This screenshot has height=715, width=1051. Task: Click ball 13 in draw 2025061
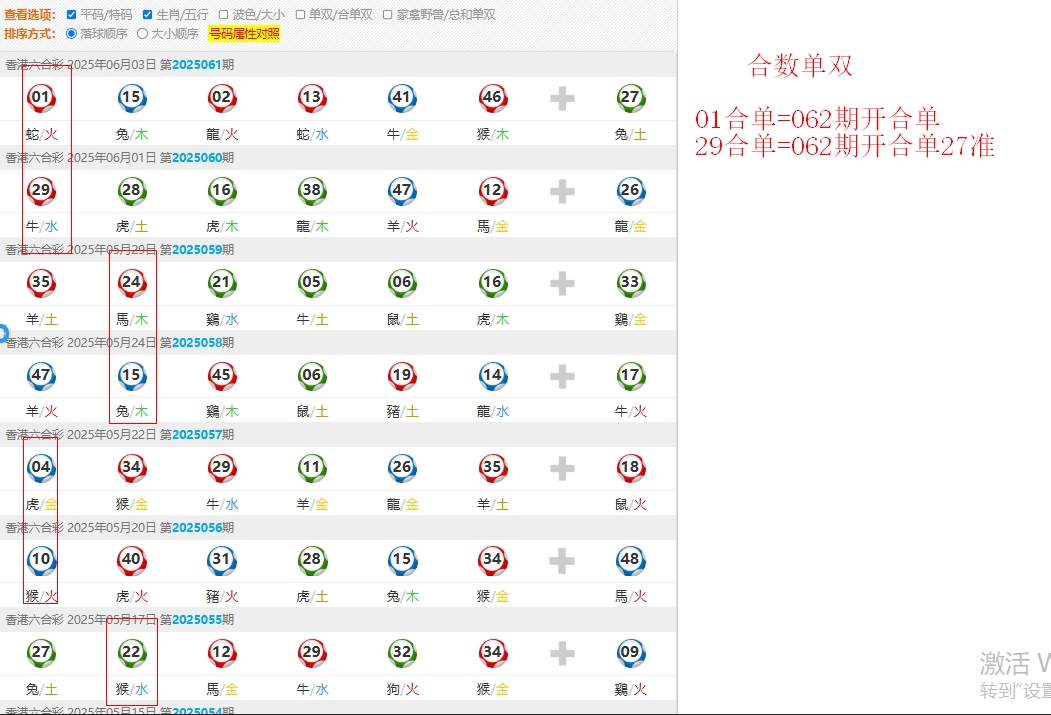click(x=312, y=98)
